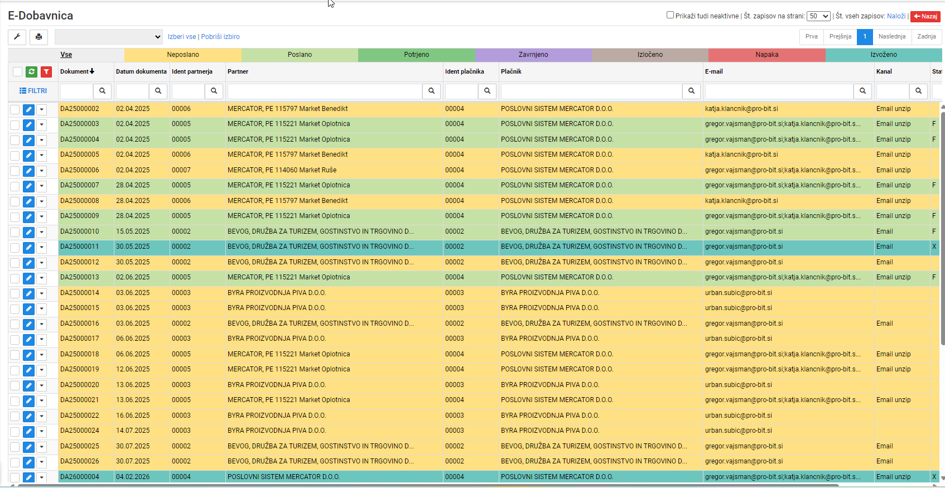Edit document DA25000003 with pencil icon
945x488 pixels.
(28, 124)
